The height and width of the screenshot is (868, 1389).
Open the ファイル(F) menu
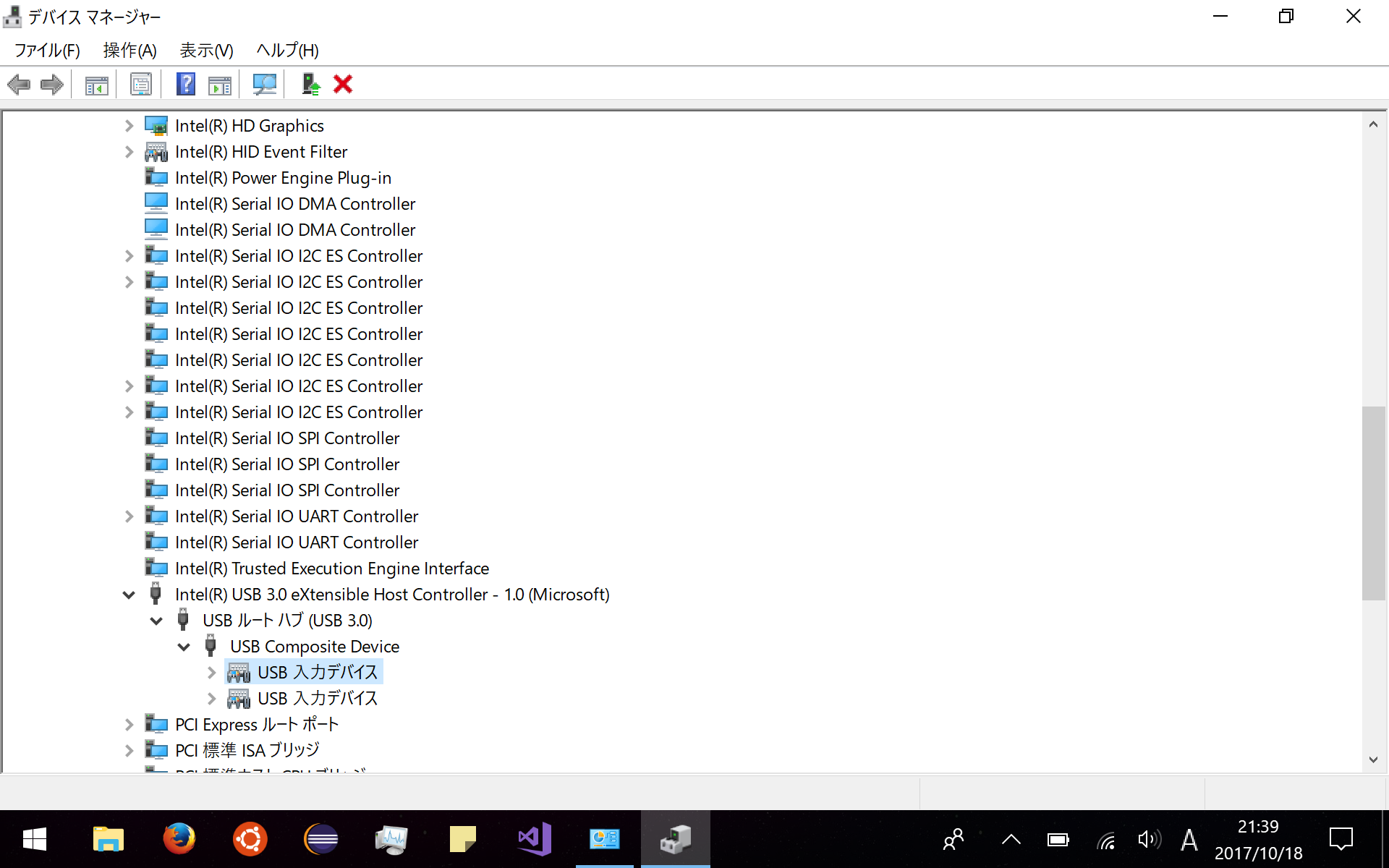(x=47, y=50)
